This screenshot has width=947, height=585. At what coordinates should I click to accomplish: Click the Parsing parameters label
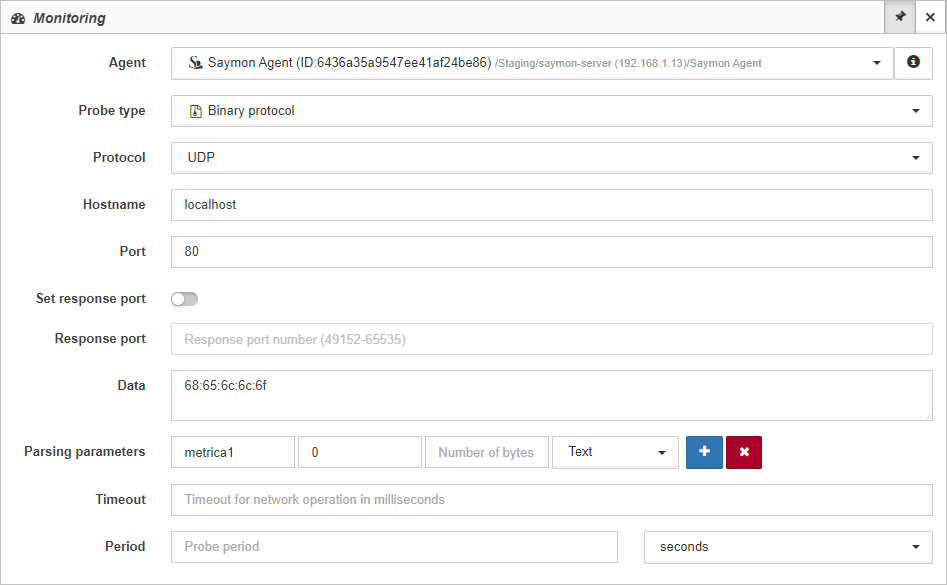[x=85, y=452]
